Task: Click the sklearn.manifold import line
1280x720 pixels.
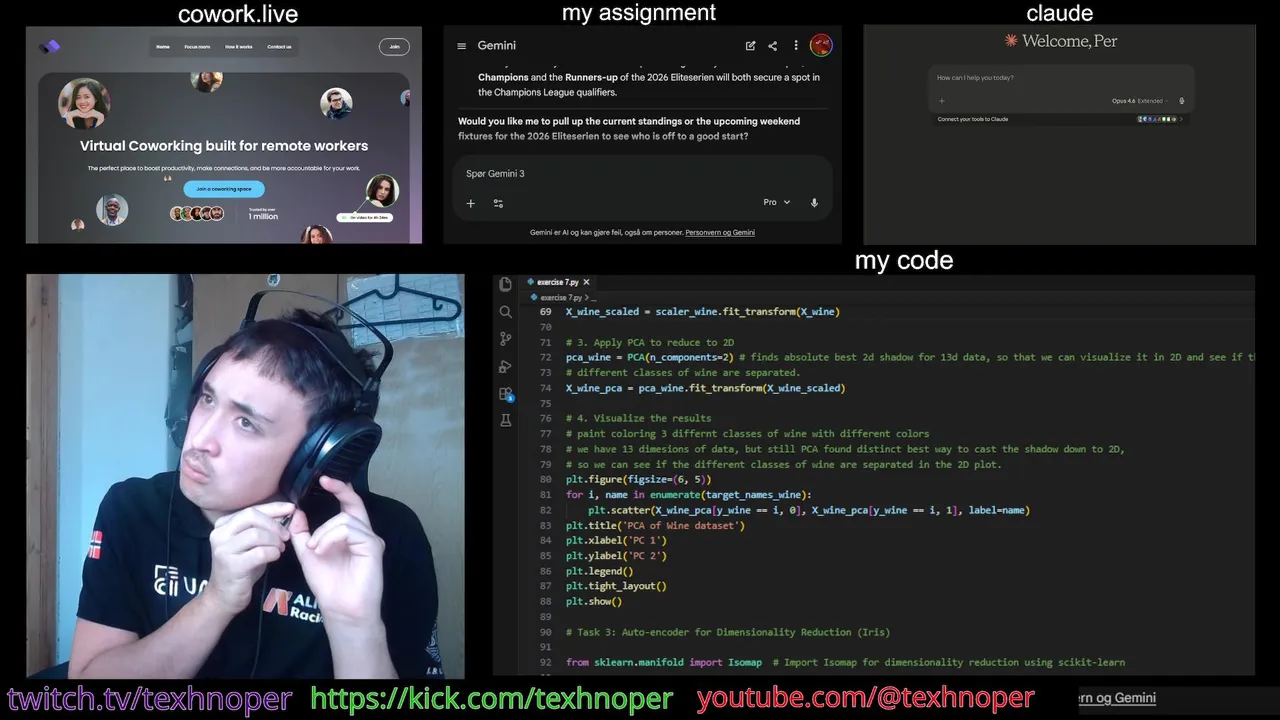Action: tap(845, 662)
